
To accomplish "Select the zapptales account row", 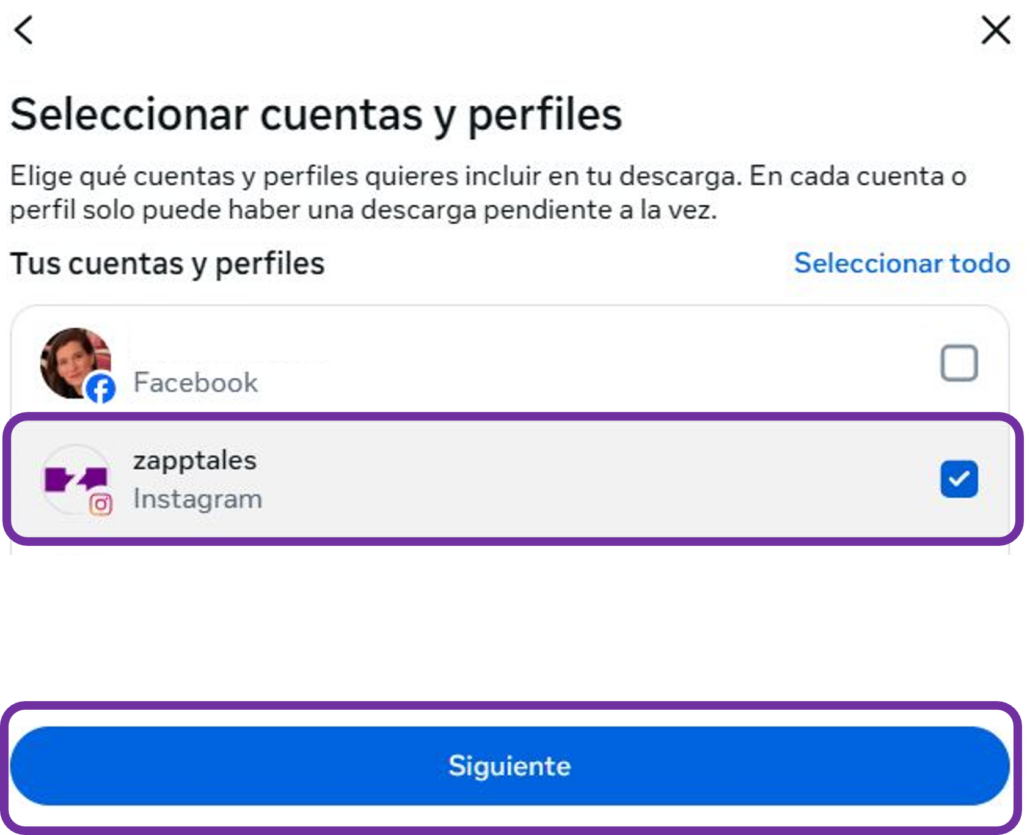I will coord(500,480).
